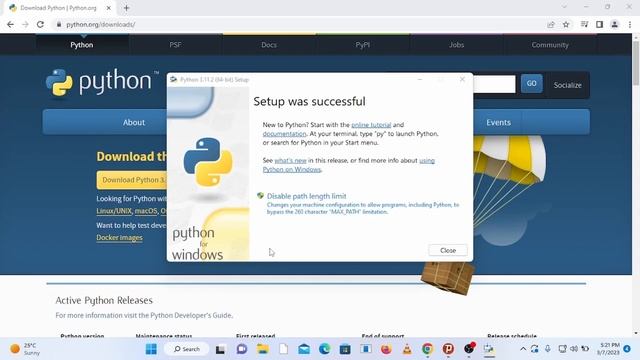640x360 pixels.
Task: Open the Windows Start menu
Action: tap(151, 349)
